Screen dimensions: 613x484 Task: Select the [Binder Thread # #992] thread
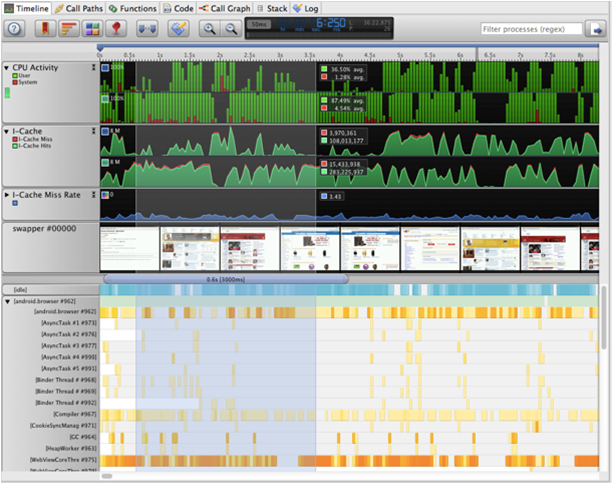coord(66,403)
